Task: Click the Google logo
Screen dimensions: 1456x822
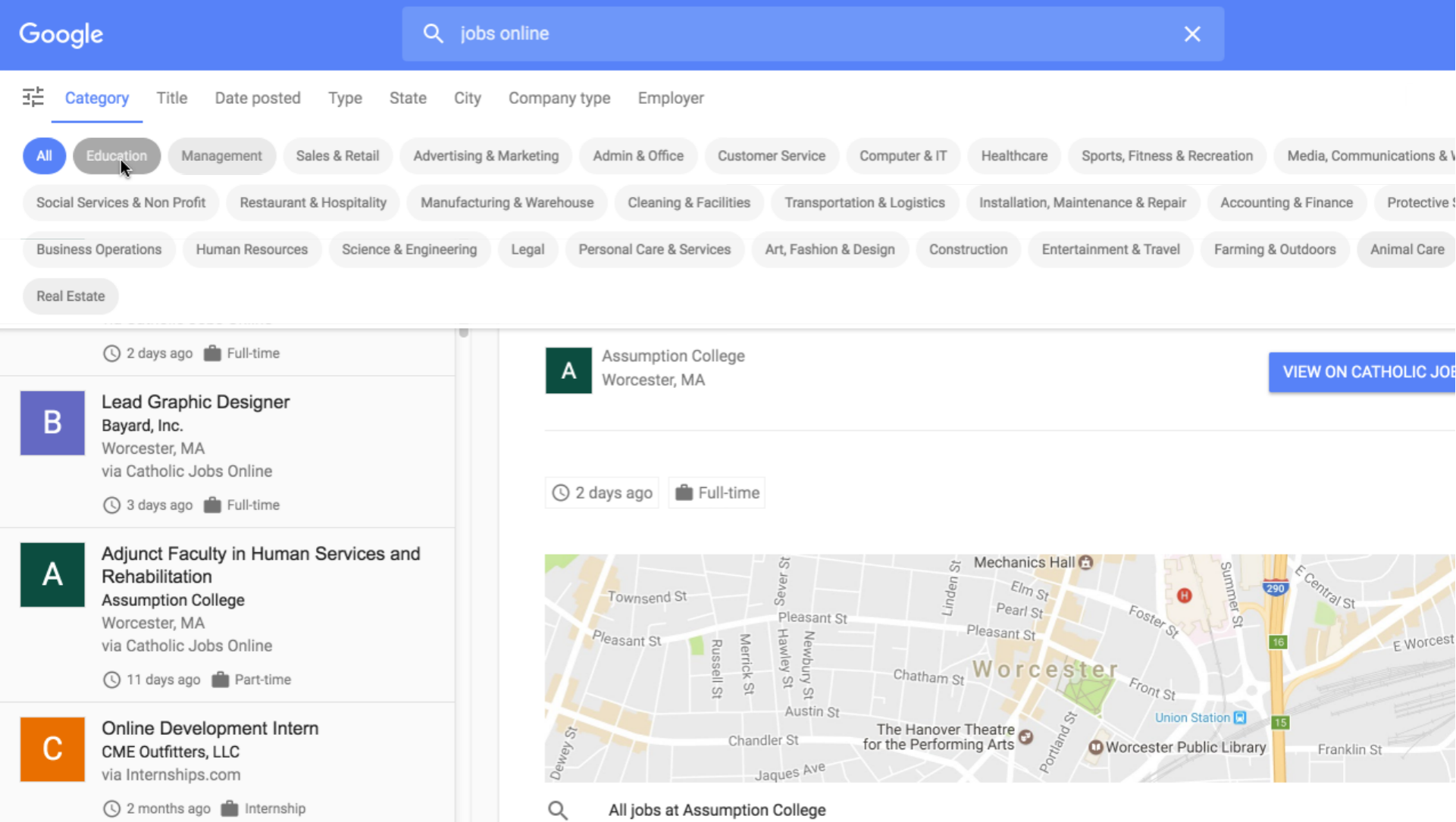Action: pyautogui.click(x=61, y=33)
